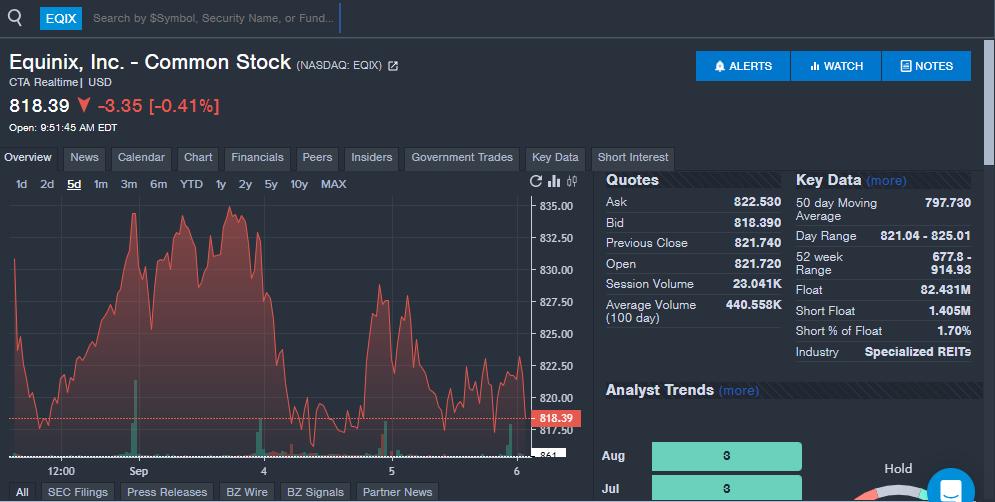The image size is (995, 502).
Task: Set chart range to 1m
Action: 101,184
